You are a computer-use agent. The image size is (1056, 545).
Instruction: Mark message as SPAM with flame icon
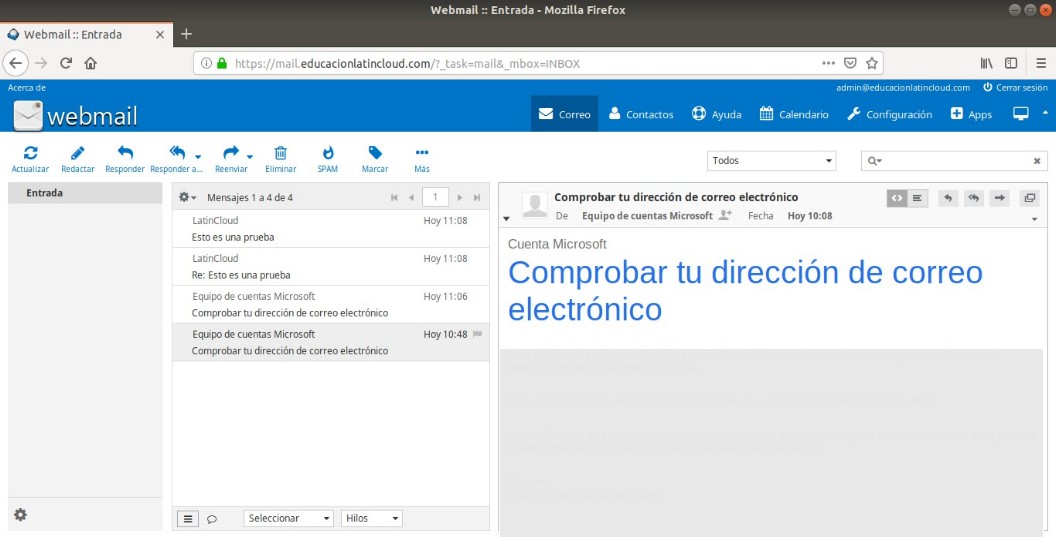[x=328, y=153]
